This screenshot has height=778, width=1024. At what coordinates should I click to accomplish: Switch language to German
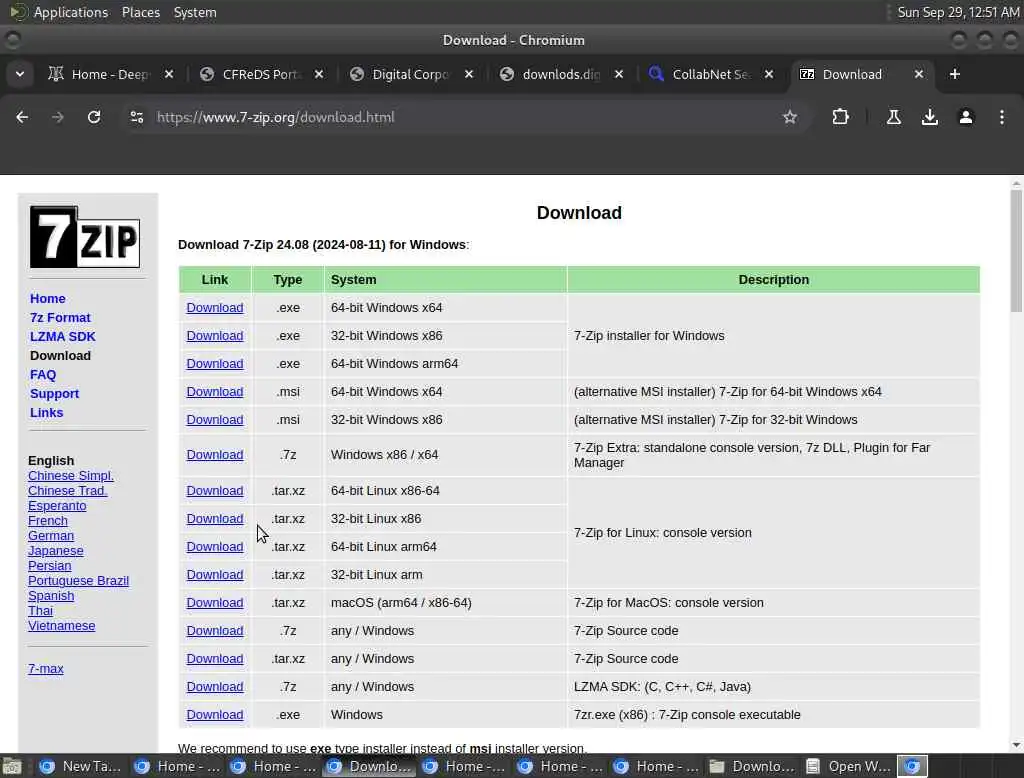point(51,536)
